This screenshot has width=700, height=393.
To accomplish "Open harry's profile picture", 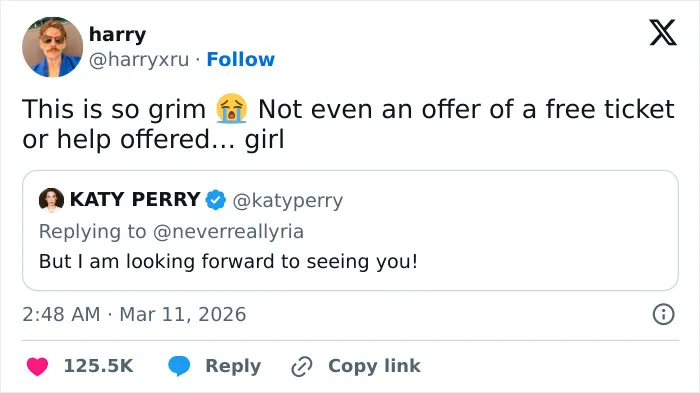I will [x=53, y=47].
